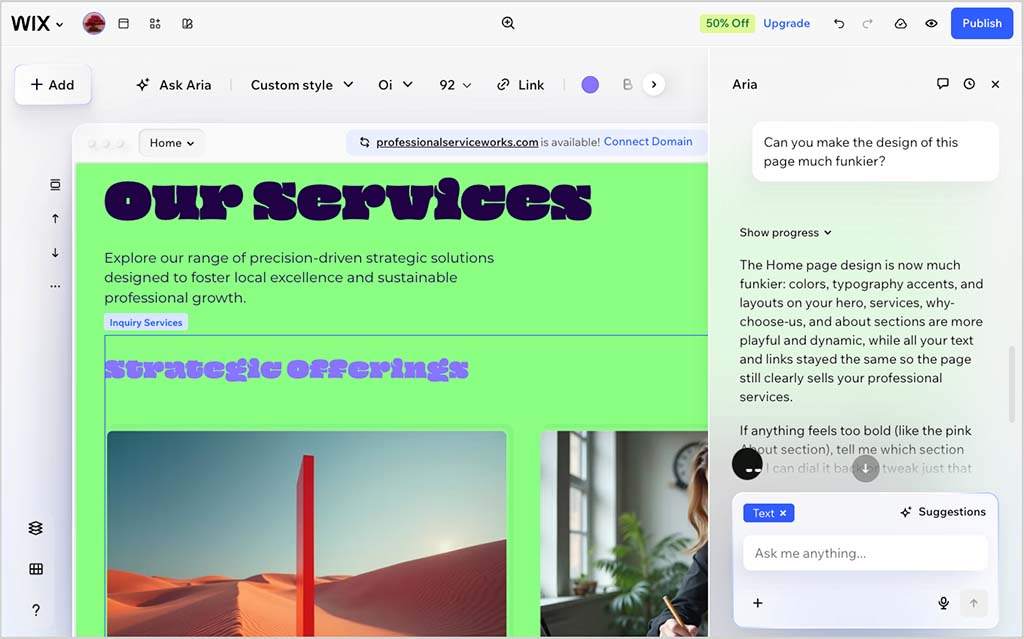Click the 50% Off badge
Screen dimensions: 1024x639
(x=727, y=24)
